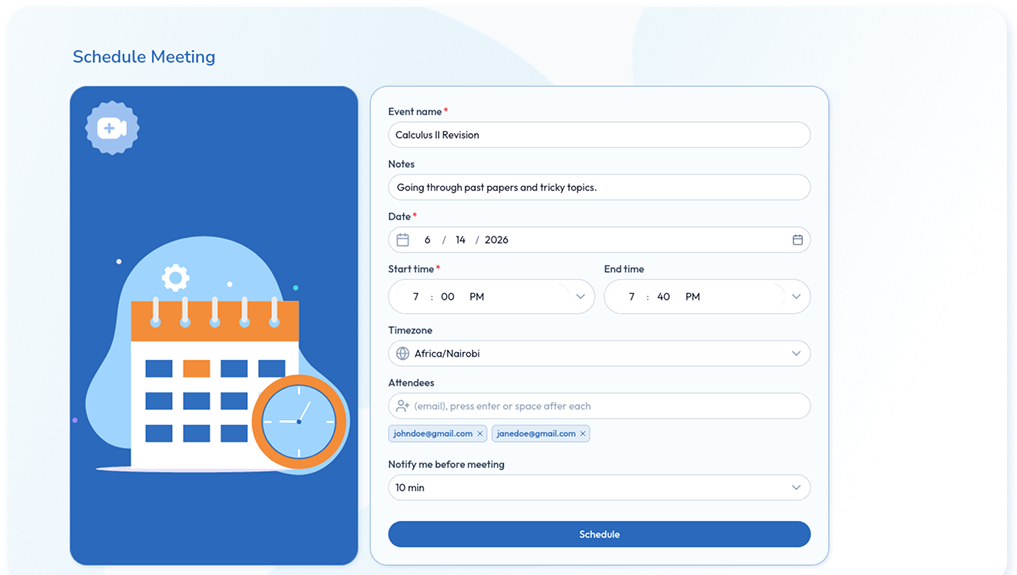Click the Schedule button
Image resolution: width=1017 pixels, height=575 pixels.
(599, 534)
